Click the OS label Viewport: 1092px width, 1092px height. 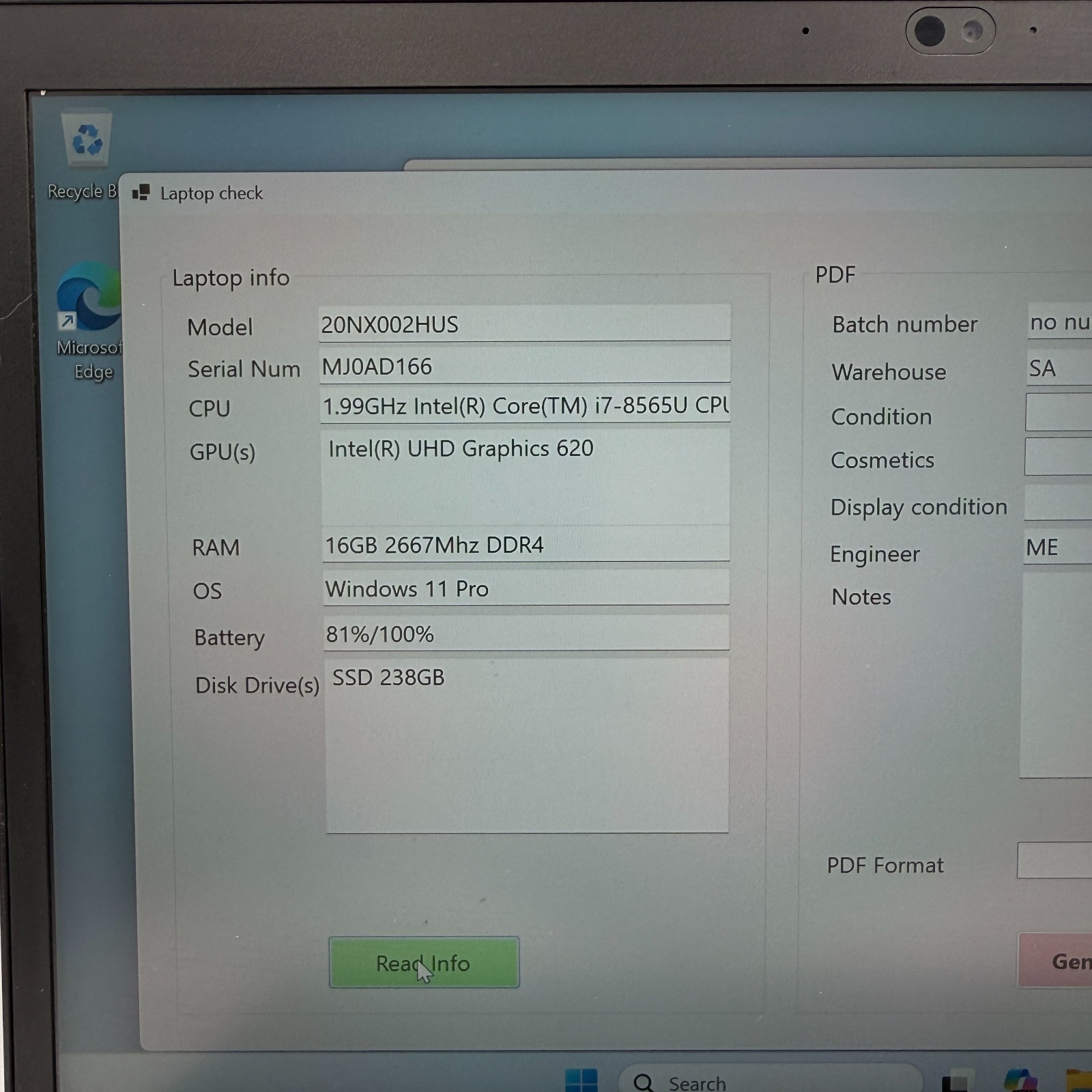point(207,590)
